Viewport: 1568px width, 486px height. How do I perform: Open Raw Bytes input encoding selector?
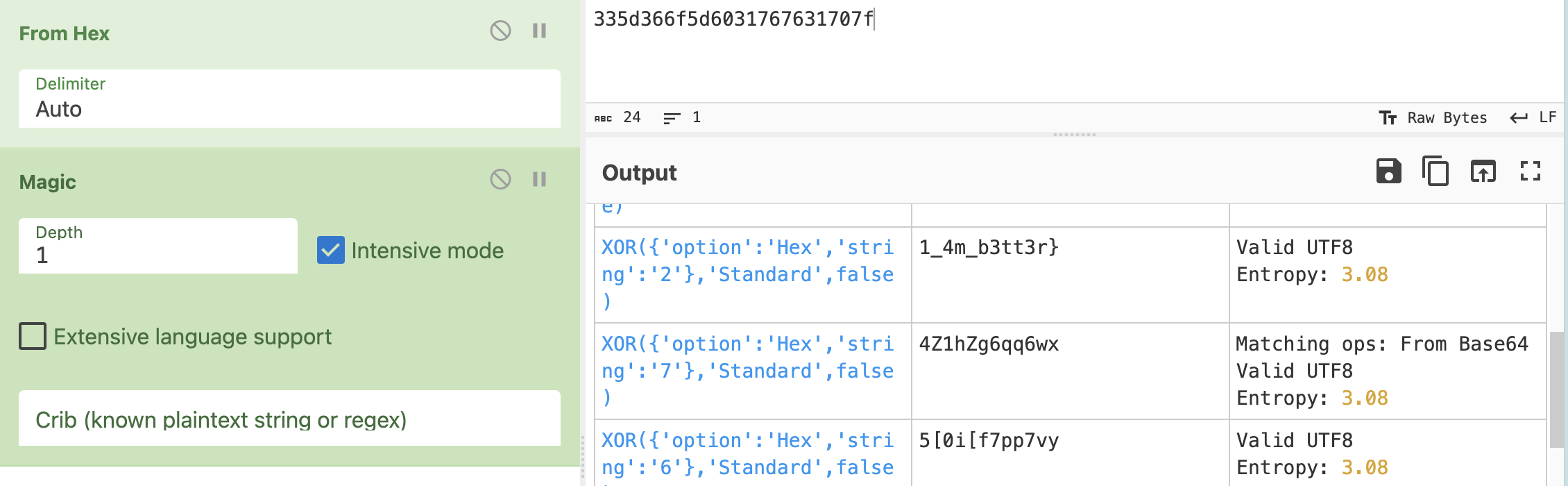click(1433, 118)
